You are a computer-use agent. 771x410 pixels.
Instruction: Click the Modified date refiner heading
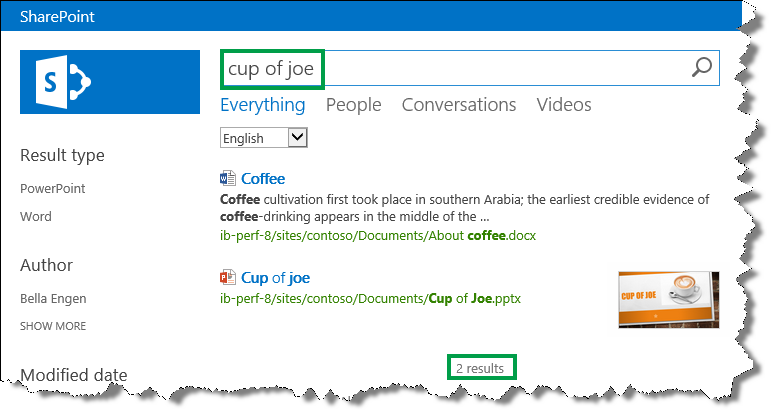74,375
